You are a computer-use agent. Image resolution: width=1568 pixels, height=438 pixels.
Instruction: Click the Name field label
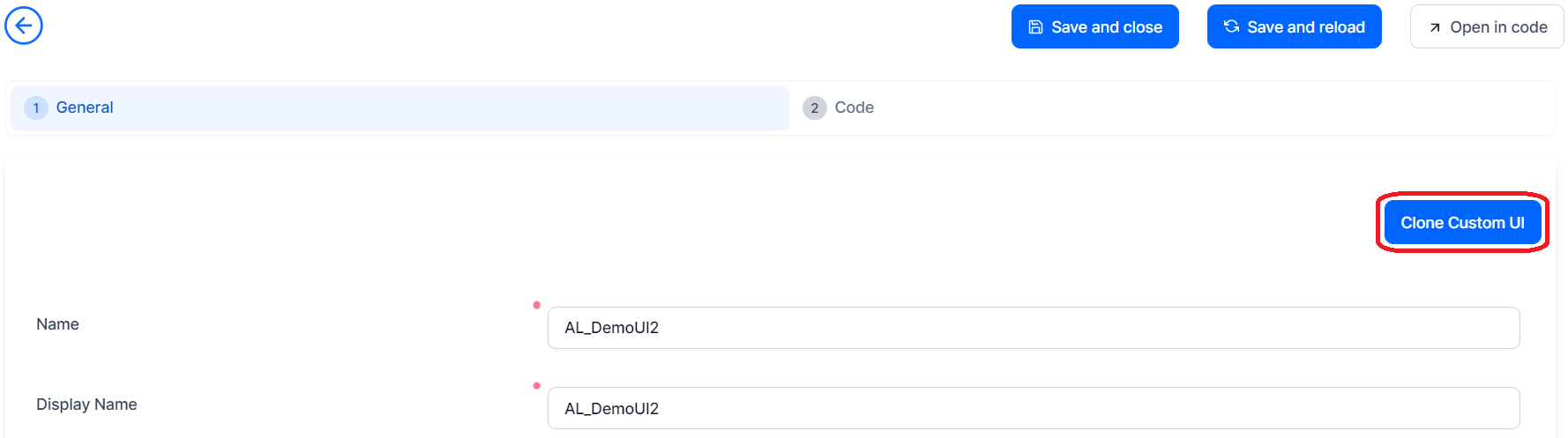(x=57, y=324)
